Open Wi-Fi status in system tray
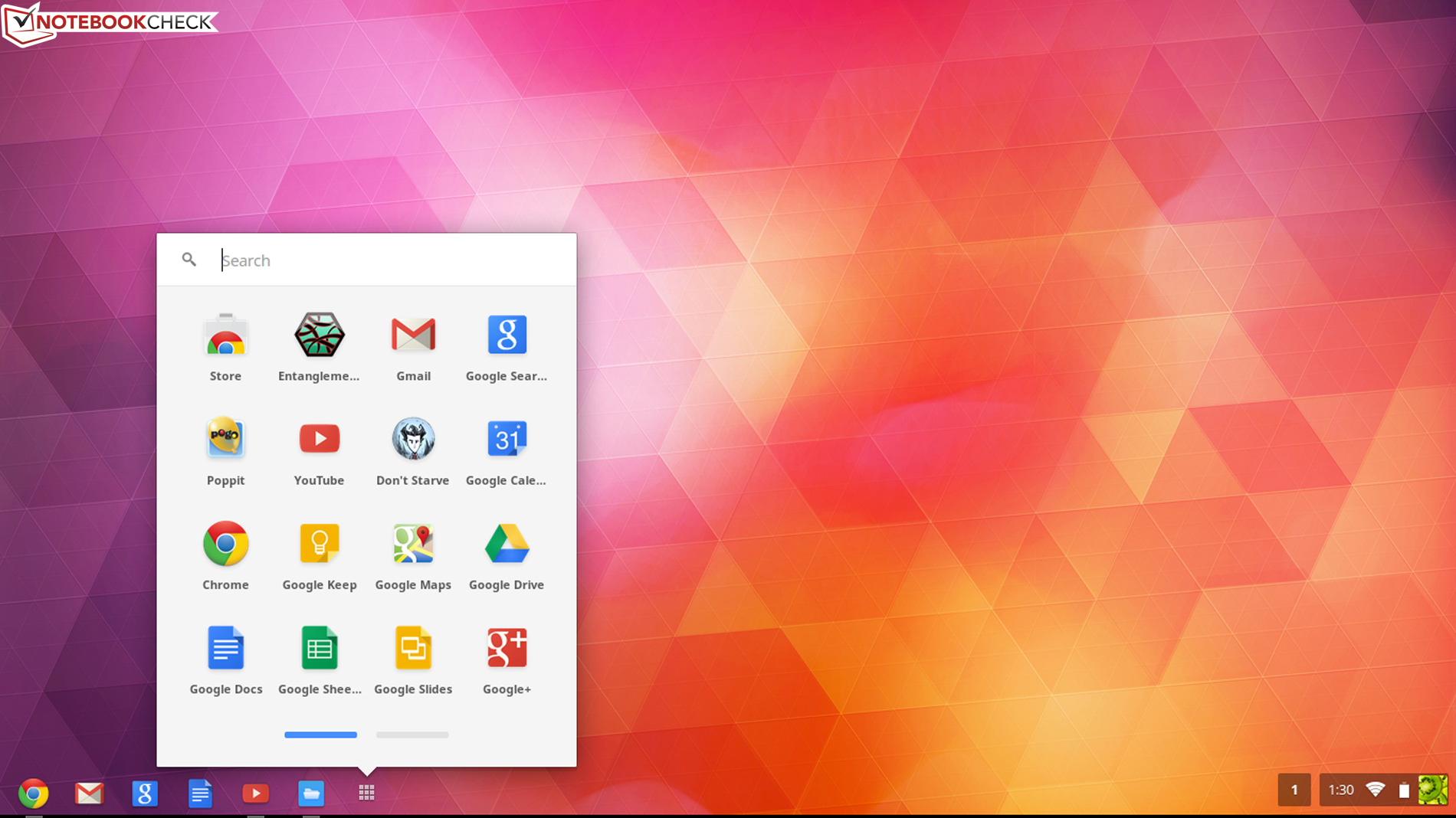This screenshot has width=1456, height=818. pyautogui.click(x=1376, y=790)
